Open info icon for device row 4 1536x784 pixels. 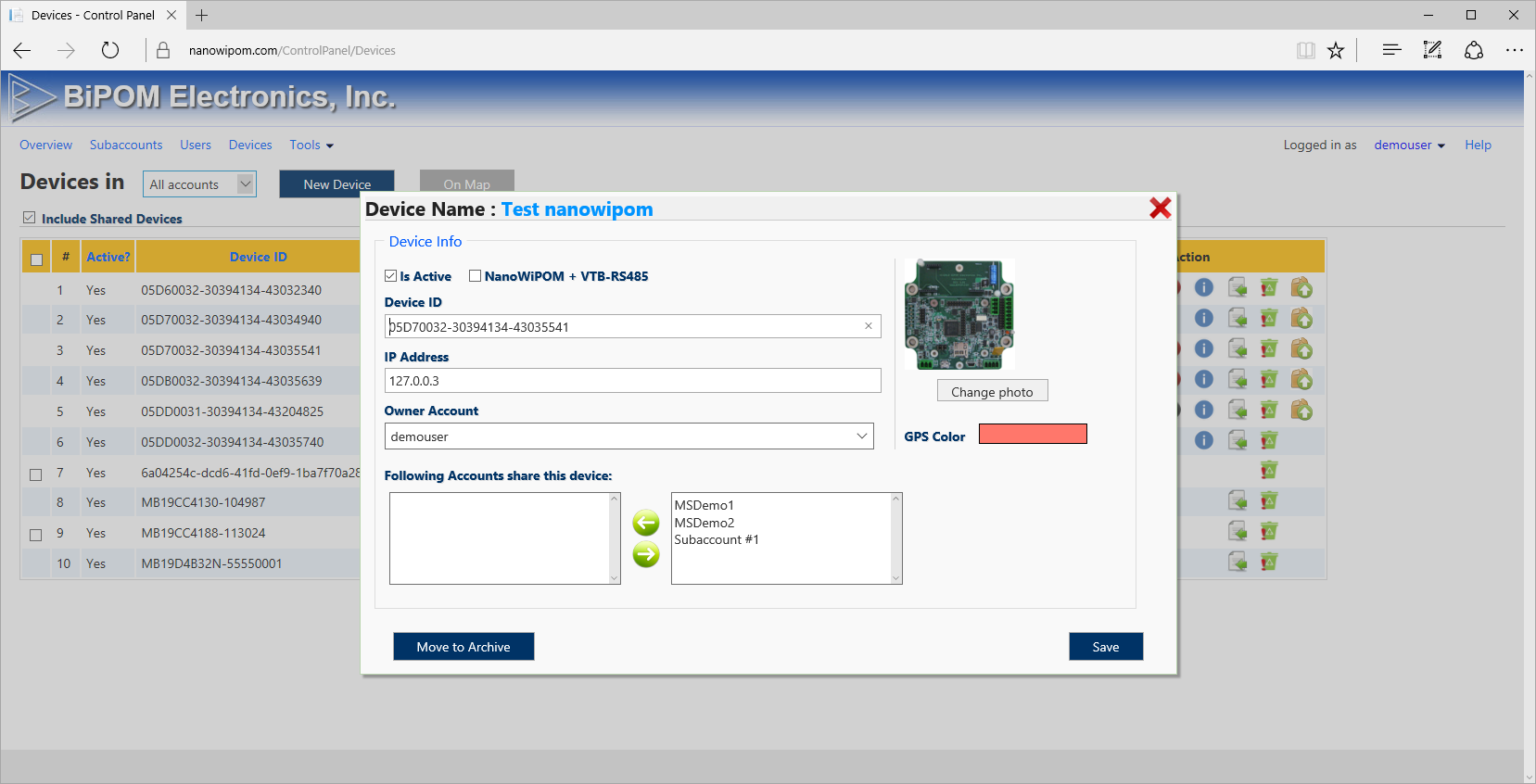pos(1203,379)
